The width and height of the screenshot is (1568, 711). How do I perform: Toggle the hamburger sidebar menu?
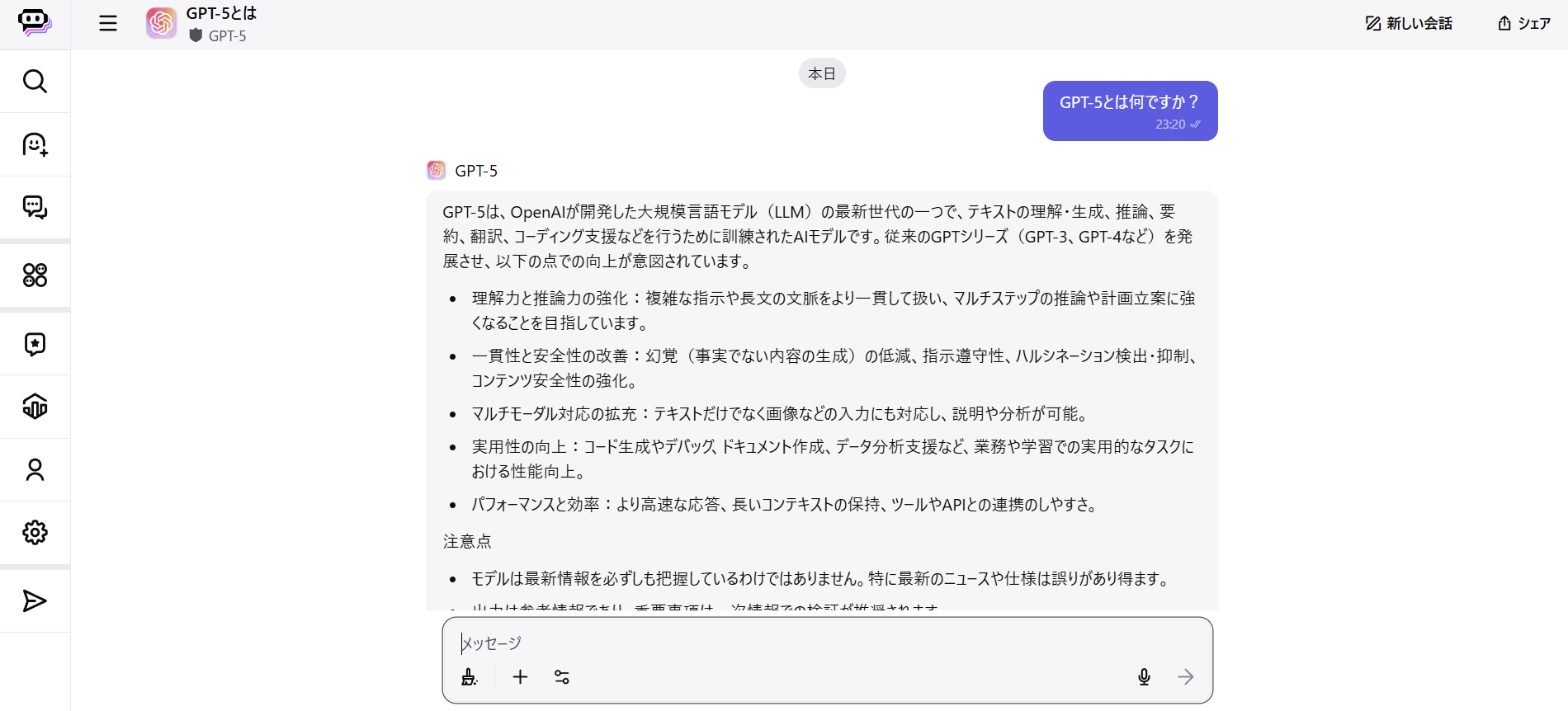(x=108, y=23)
